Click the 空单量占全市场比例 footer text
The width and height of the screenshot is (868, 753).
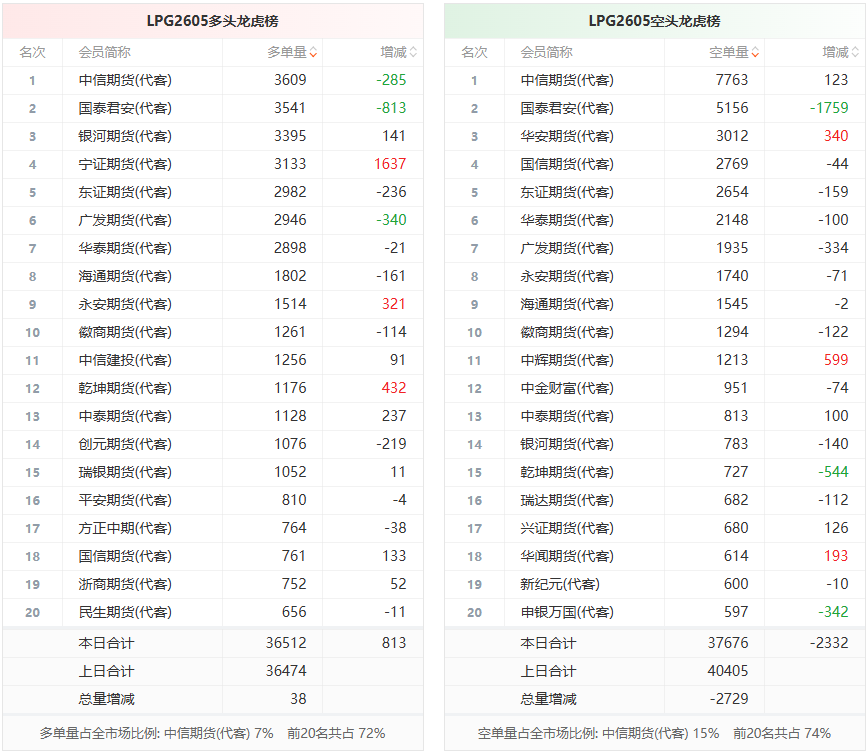coord(654,734)
